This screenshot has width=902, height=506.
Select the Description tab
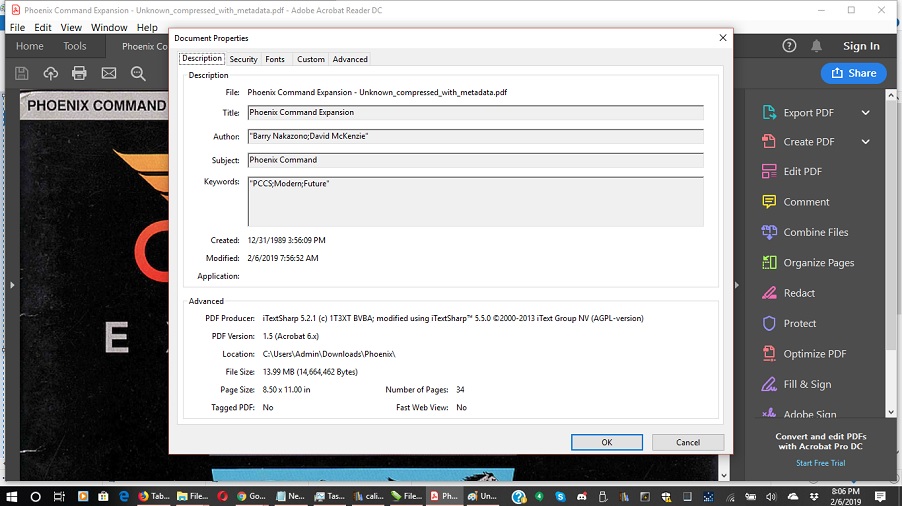202,59
